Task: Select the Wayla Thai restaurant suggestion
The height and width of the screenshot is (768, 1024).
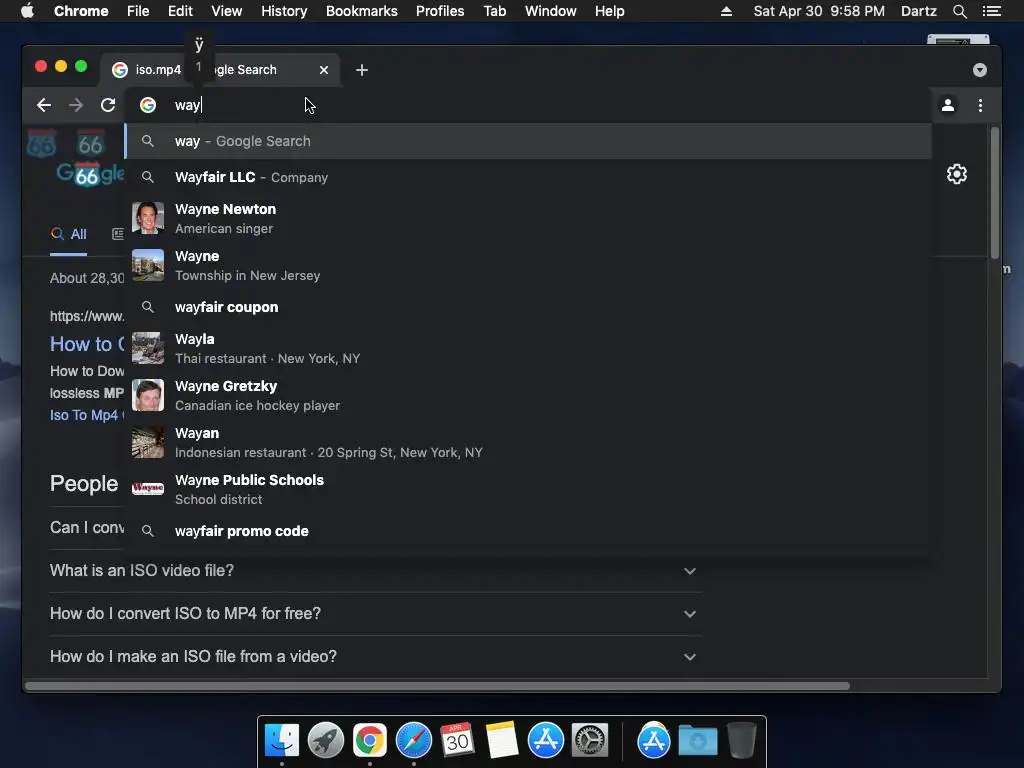Action: [x=528, y=348]
